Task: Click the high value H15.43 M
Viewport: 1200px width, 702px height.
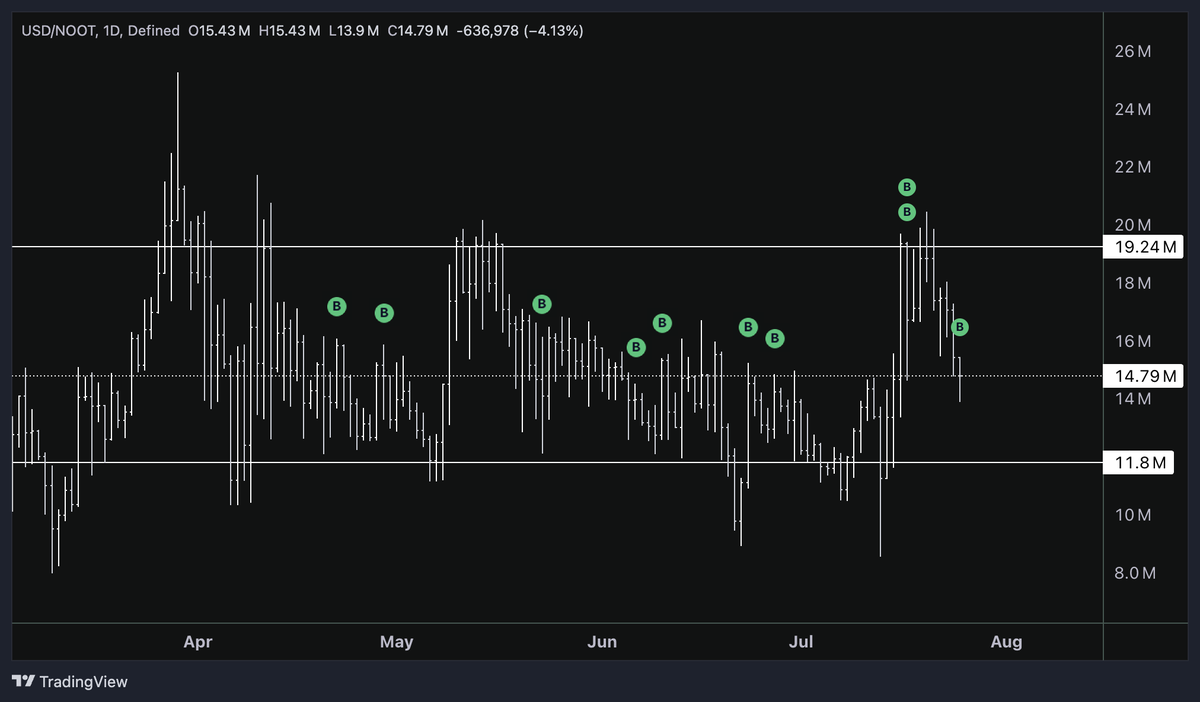Action: (x=289, y=32)
